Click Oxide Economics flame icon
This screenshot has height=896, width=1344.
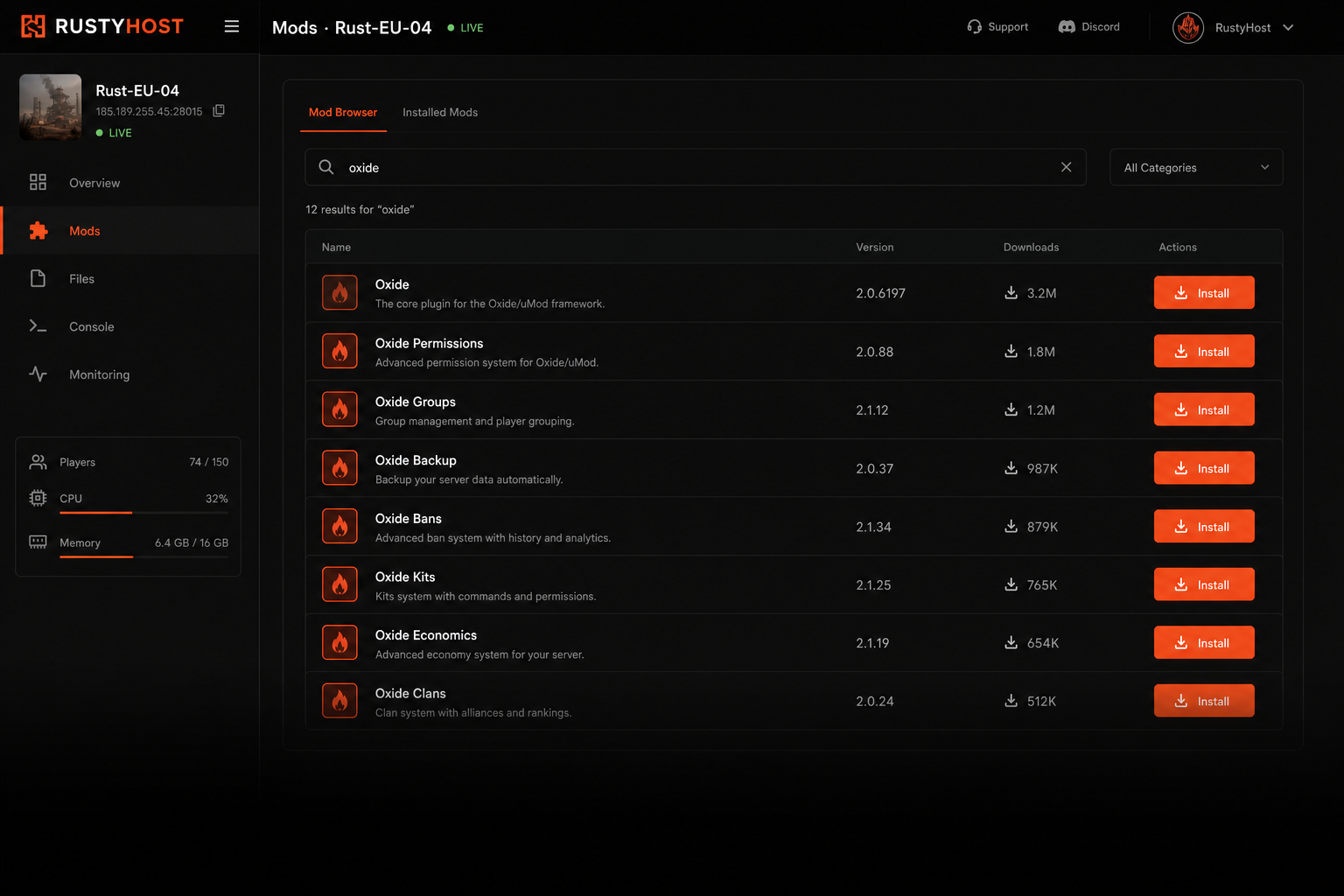339,643
